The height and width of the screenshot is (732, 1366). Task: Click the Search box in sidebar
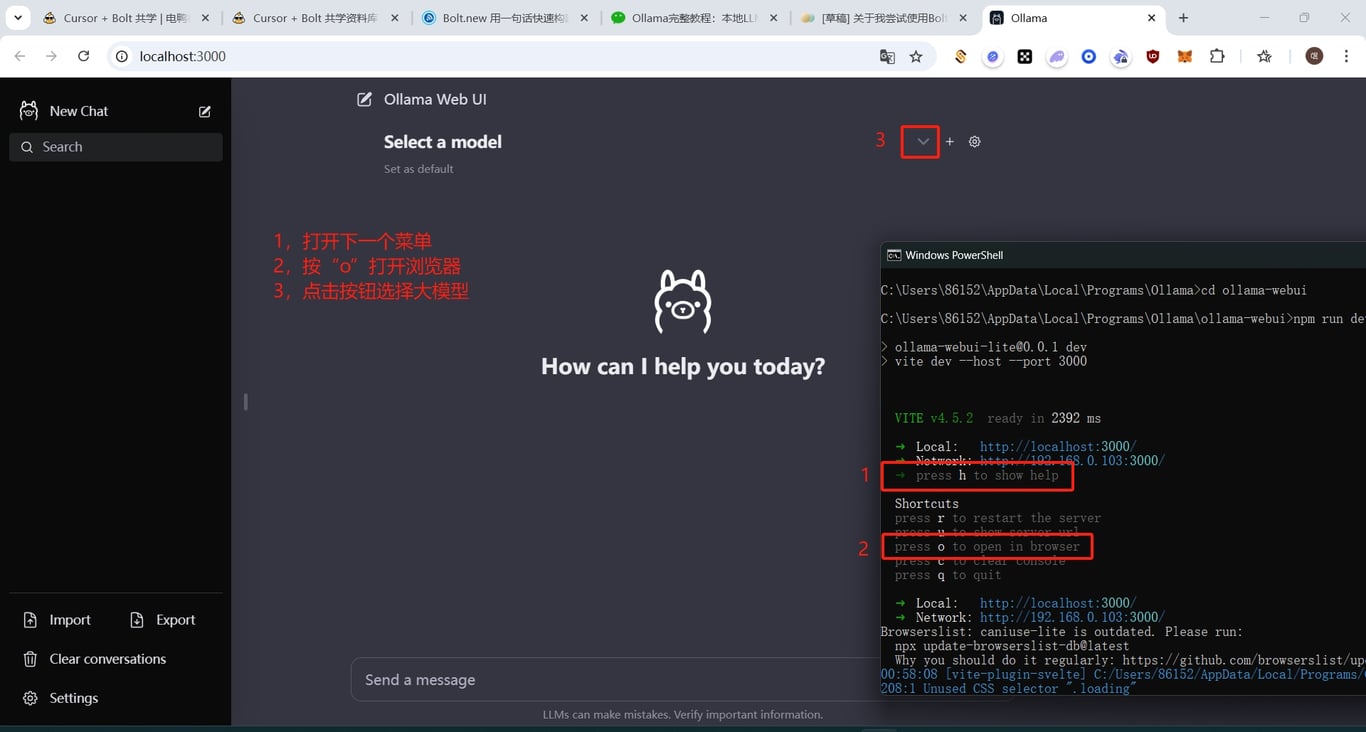coord(116,147)
